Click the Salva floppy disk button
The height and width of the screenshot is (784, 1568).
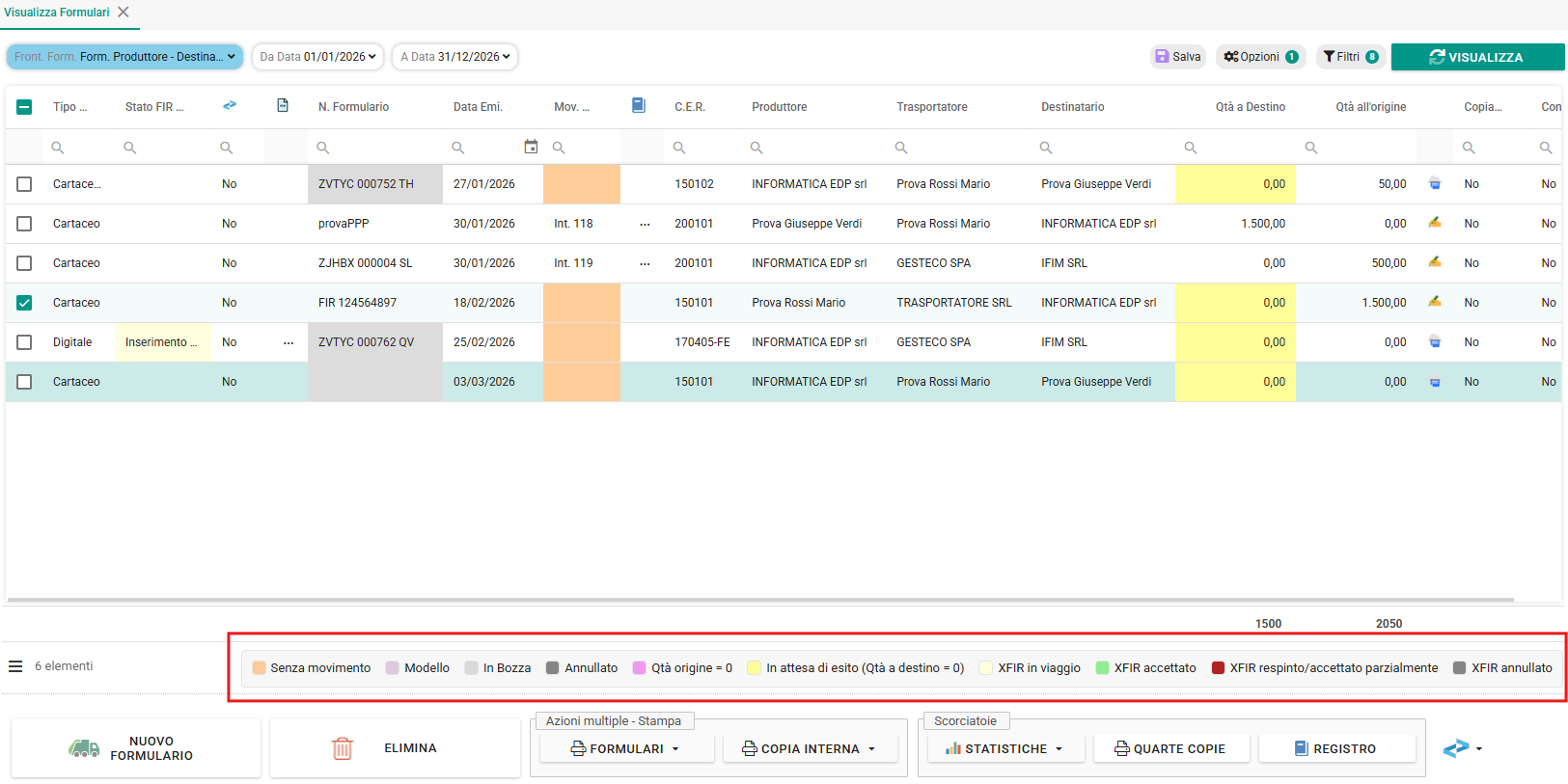pyautogui.click(x=1178, y=57)
